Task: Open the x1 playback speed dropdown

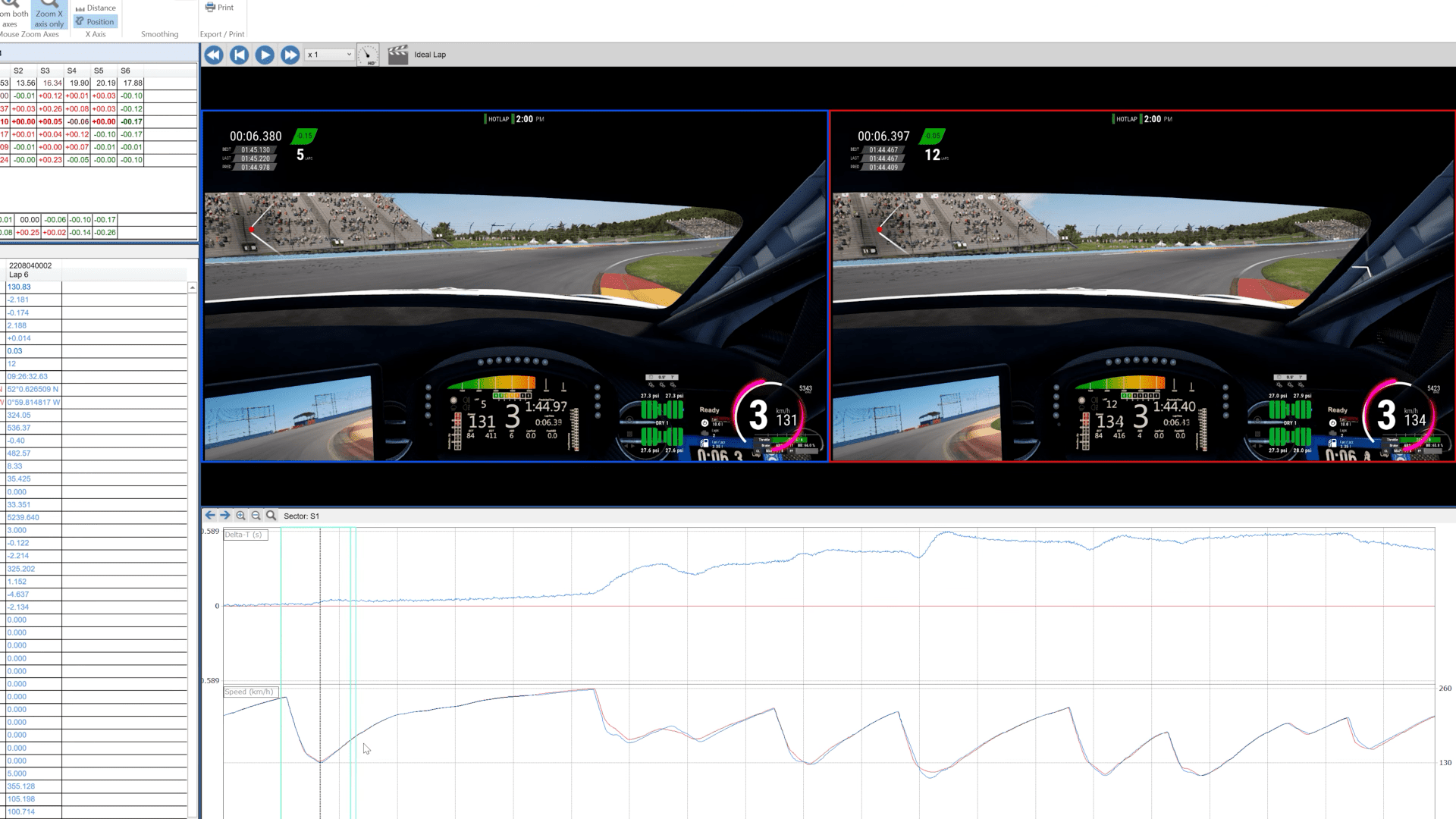Action: (x=328, y=54)
